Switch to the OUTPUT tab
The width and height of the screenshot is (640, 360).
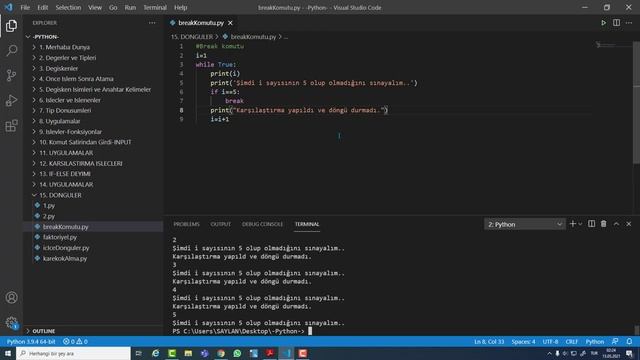221,224
